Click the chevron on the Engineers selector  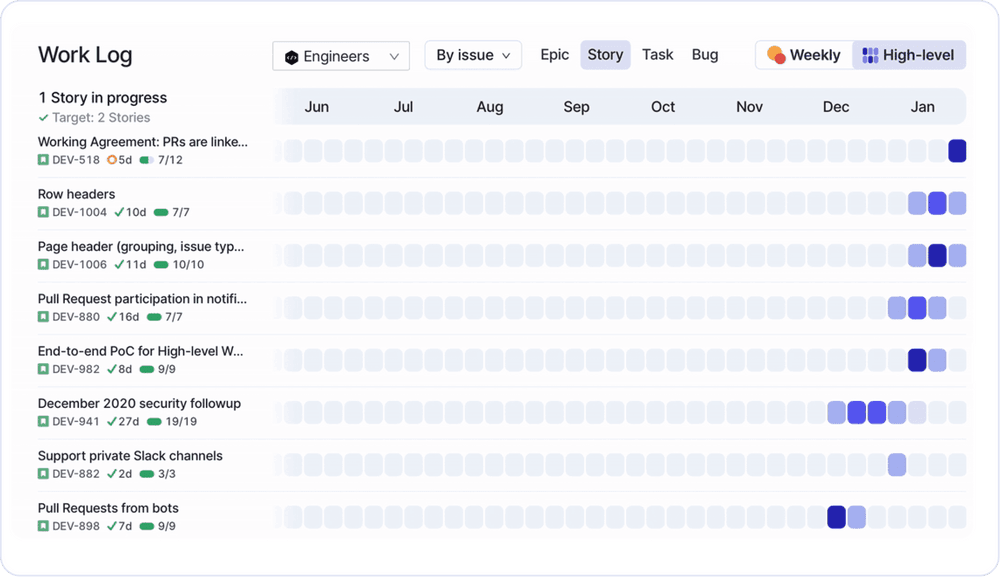tap(396, 55)
